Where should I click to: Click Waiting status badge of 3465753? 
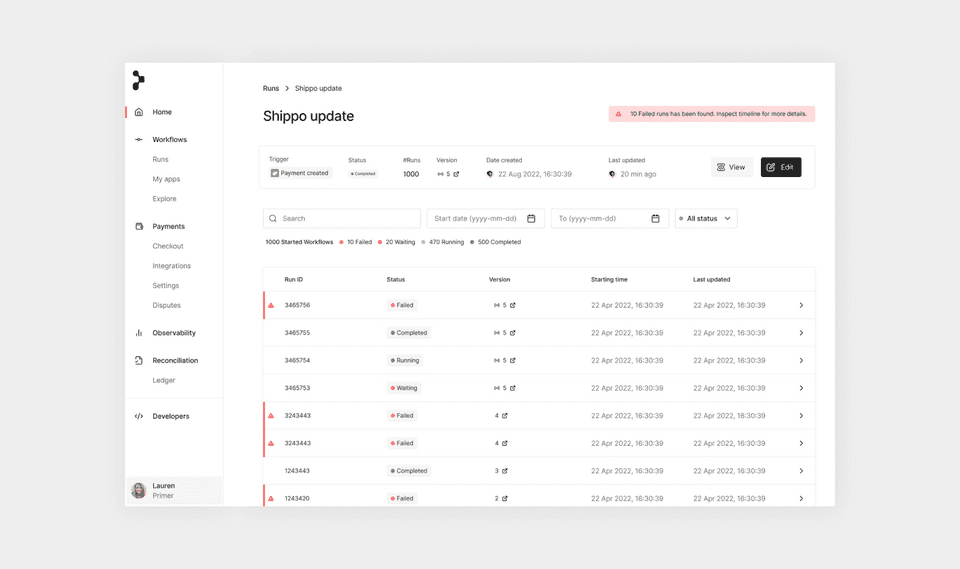pos(404,388)
